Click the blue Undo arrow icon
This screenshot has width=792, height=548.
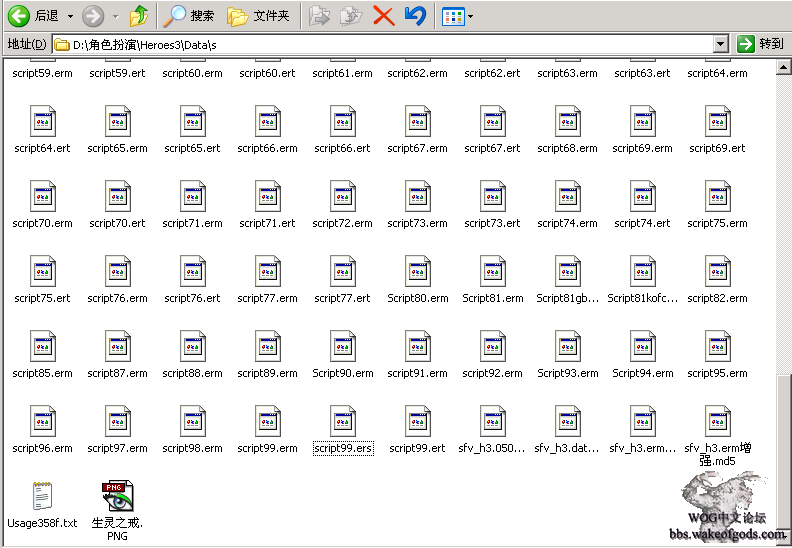tap(415, 16)
